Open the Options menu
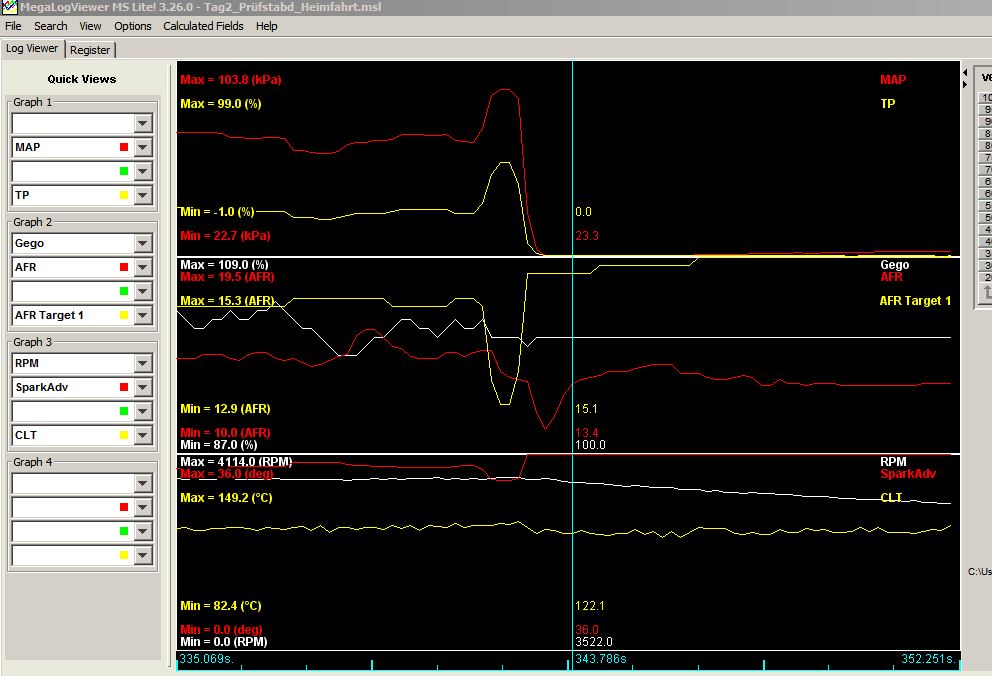The width and height of the screenshot is (992, 676). pos(133,26)
